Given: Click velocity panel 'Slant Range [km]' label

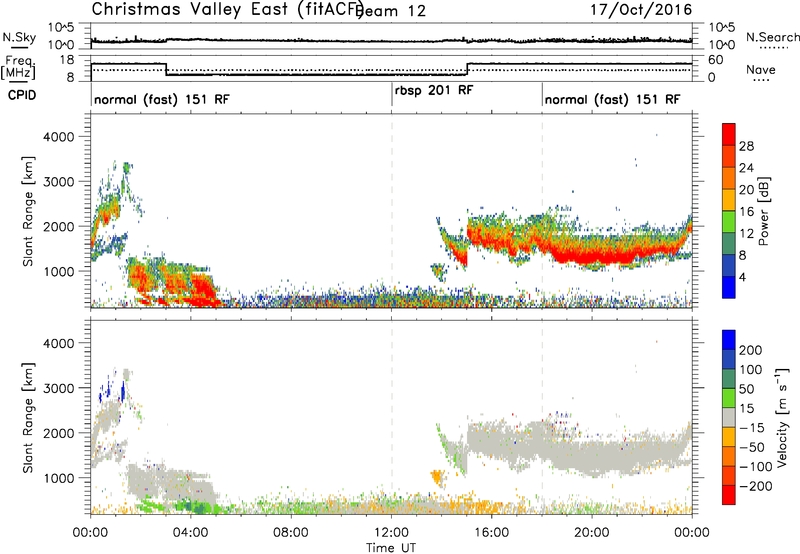Looking at the screenshot, I should [28, 417].
